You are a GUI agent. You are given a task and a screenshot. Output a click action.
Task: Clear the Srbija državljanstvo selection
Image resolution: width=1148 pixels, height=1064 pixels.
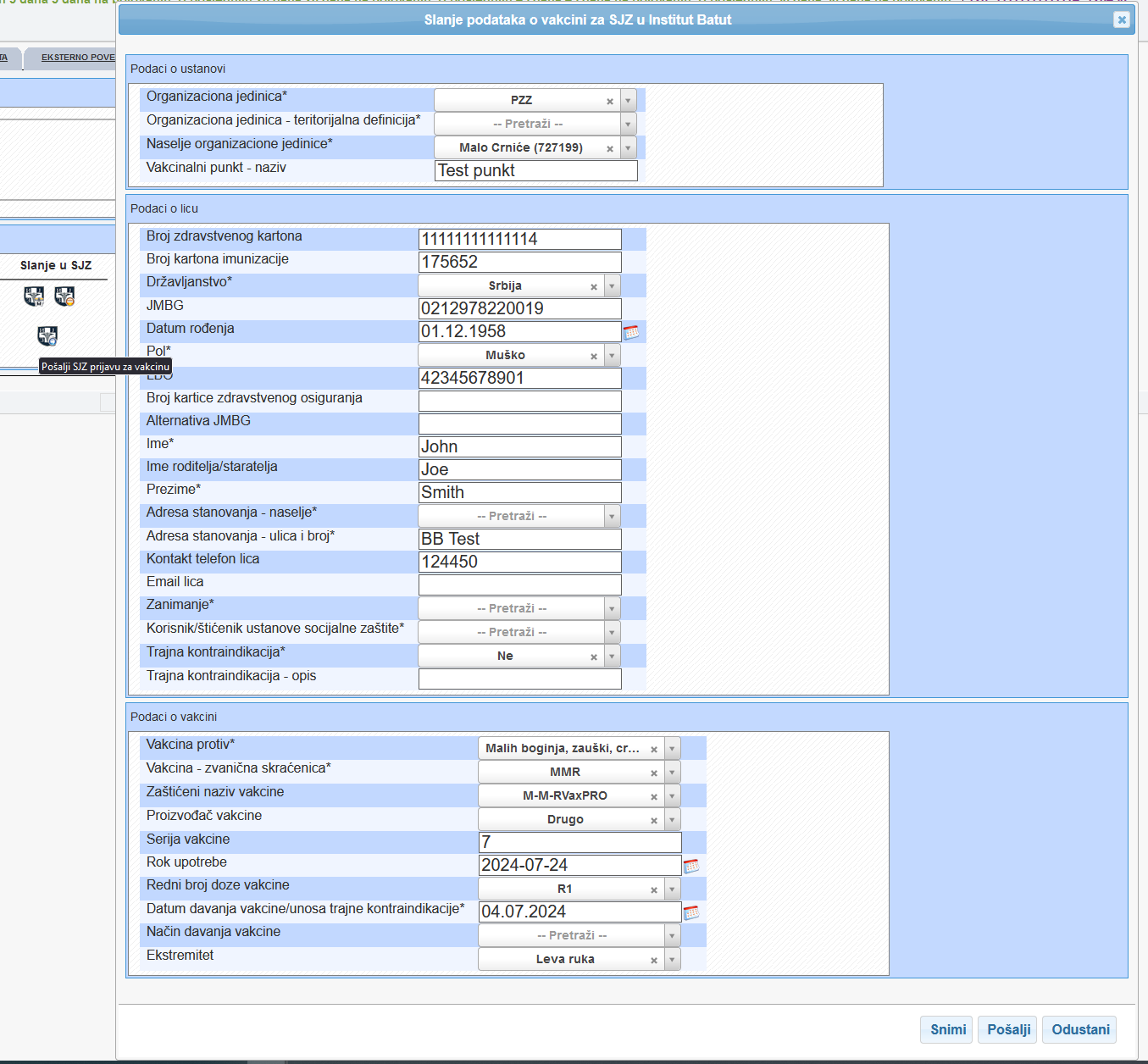point(594,286)
